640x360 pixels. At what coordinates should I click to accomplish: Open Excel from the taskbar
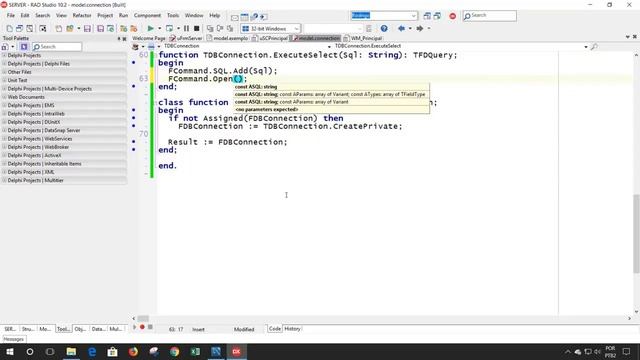(195, 351)
